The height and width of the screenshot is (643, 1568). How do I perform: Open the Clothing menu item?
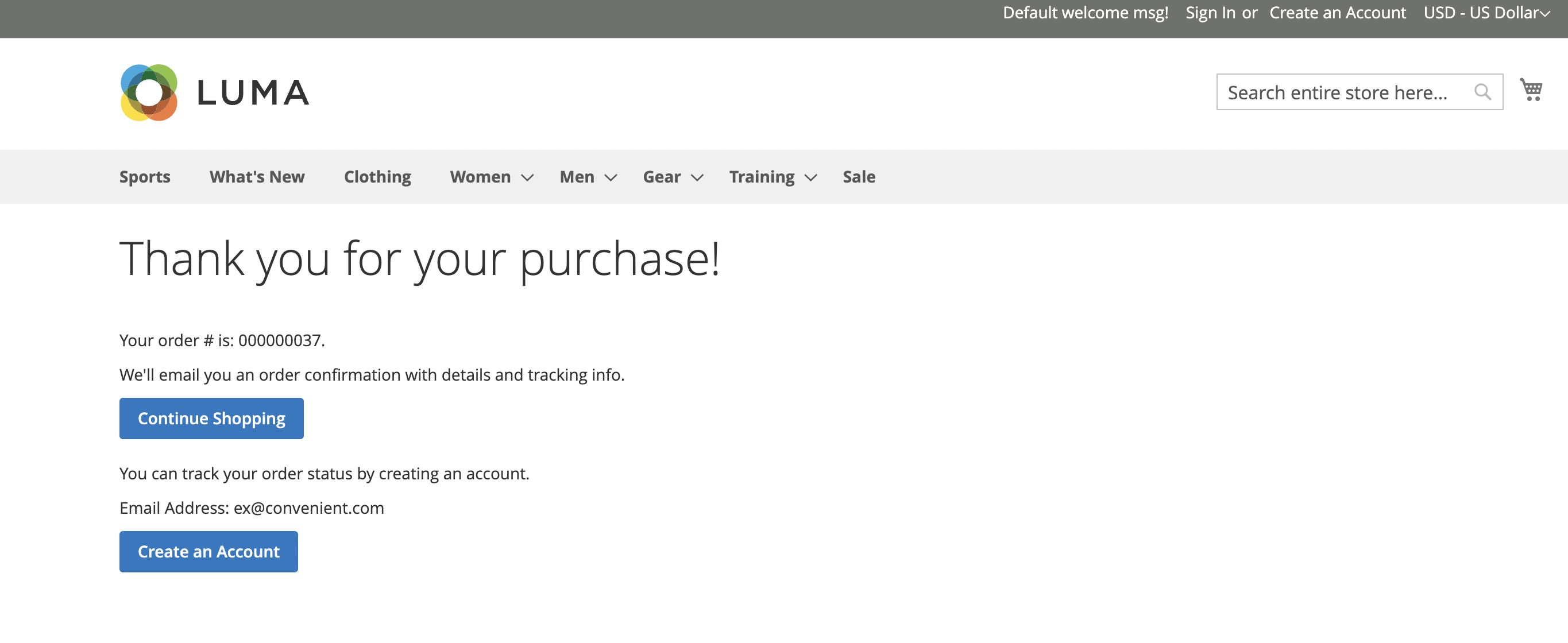point(377,177)
